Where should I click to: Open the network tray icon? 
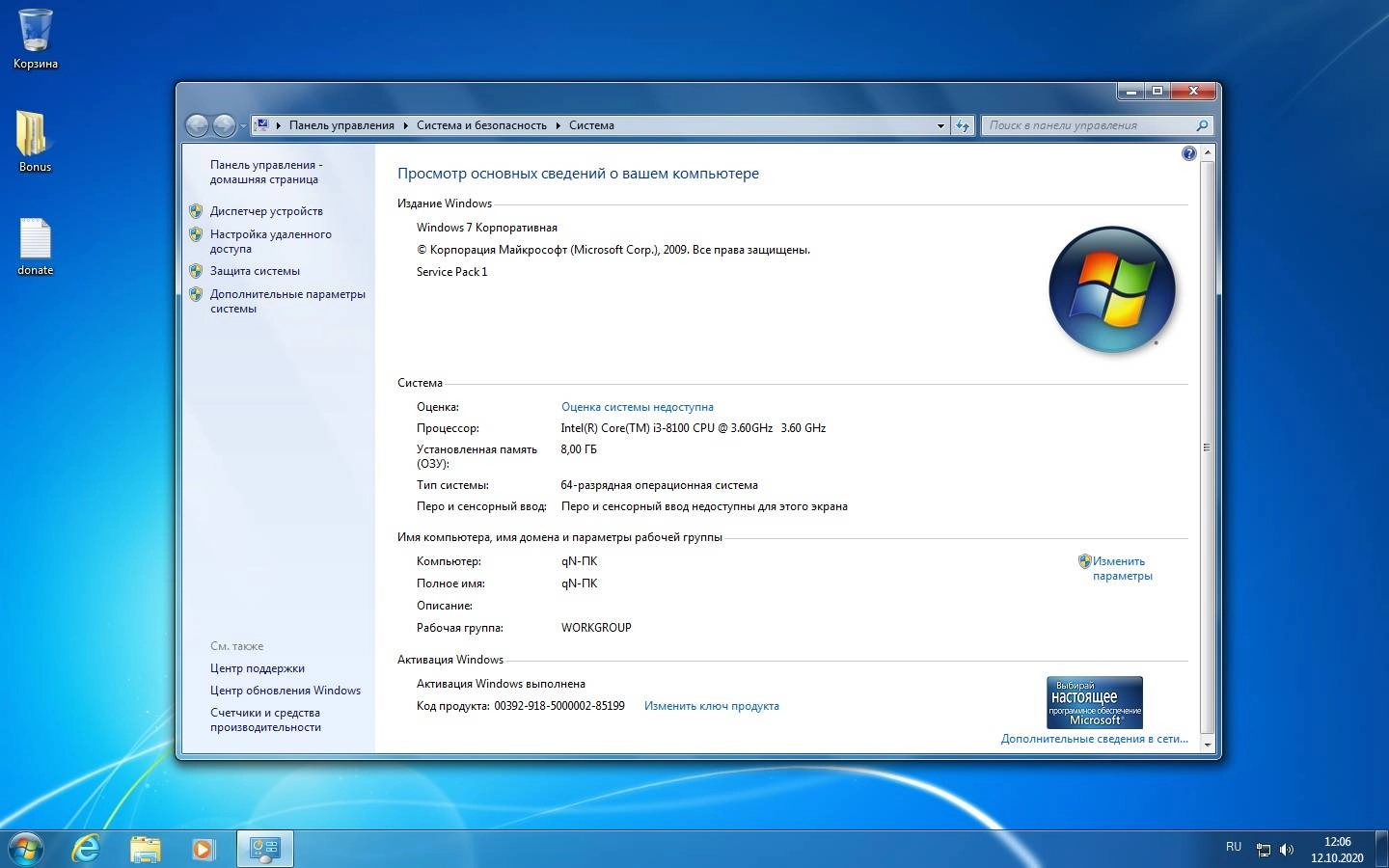tap(1263, 850)
